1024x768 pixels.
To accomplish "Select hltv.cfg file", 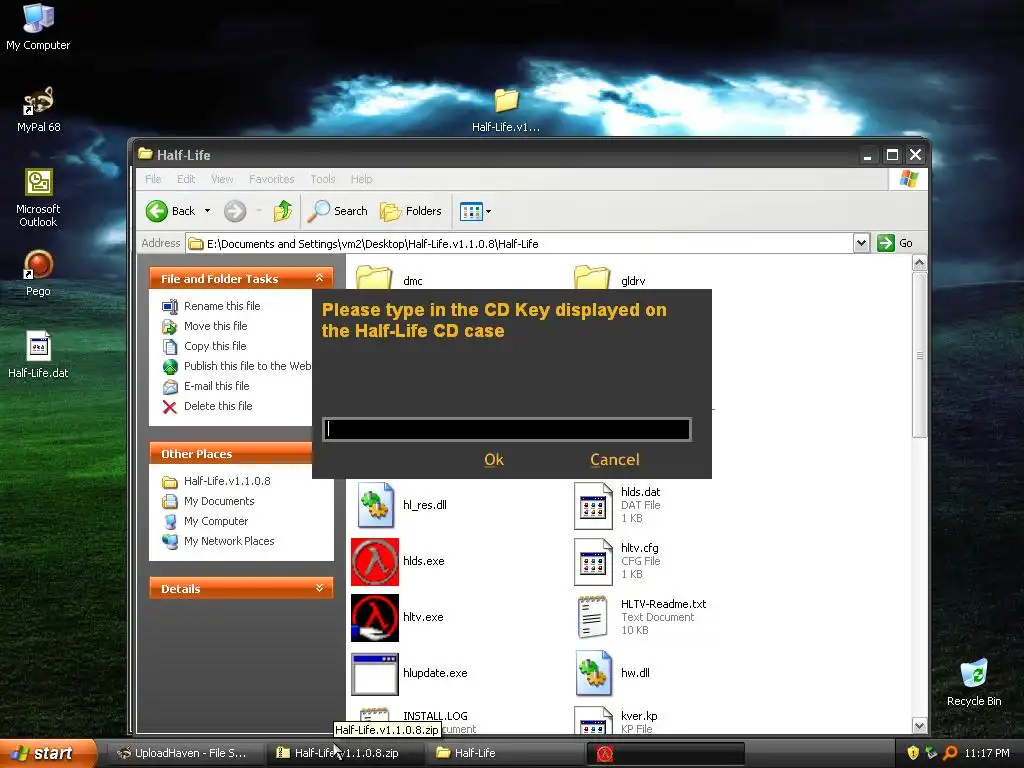I will pyautogui.click(x=618, y=561).
